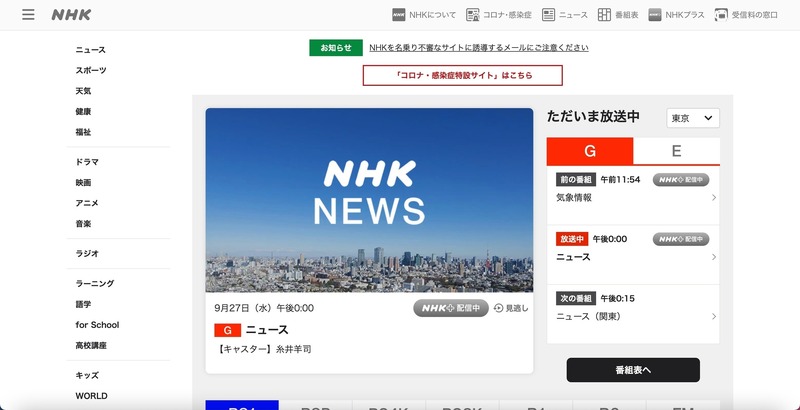Click the NHK NEWS skyline thumbnail

pos(369,200)
